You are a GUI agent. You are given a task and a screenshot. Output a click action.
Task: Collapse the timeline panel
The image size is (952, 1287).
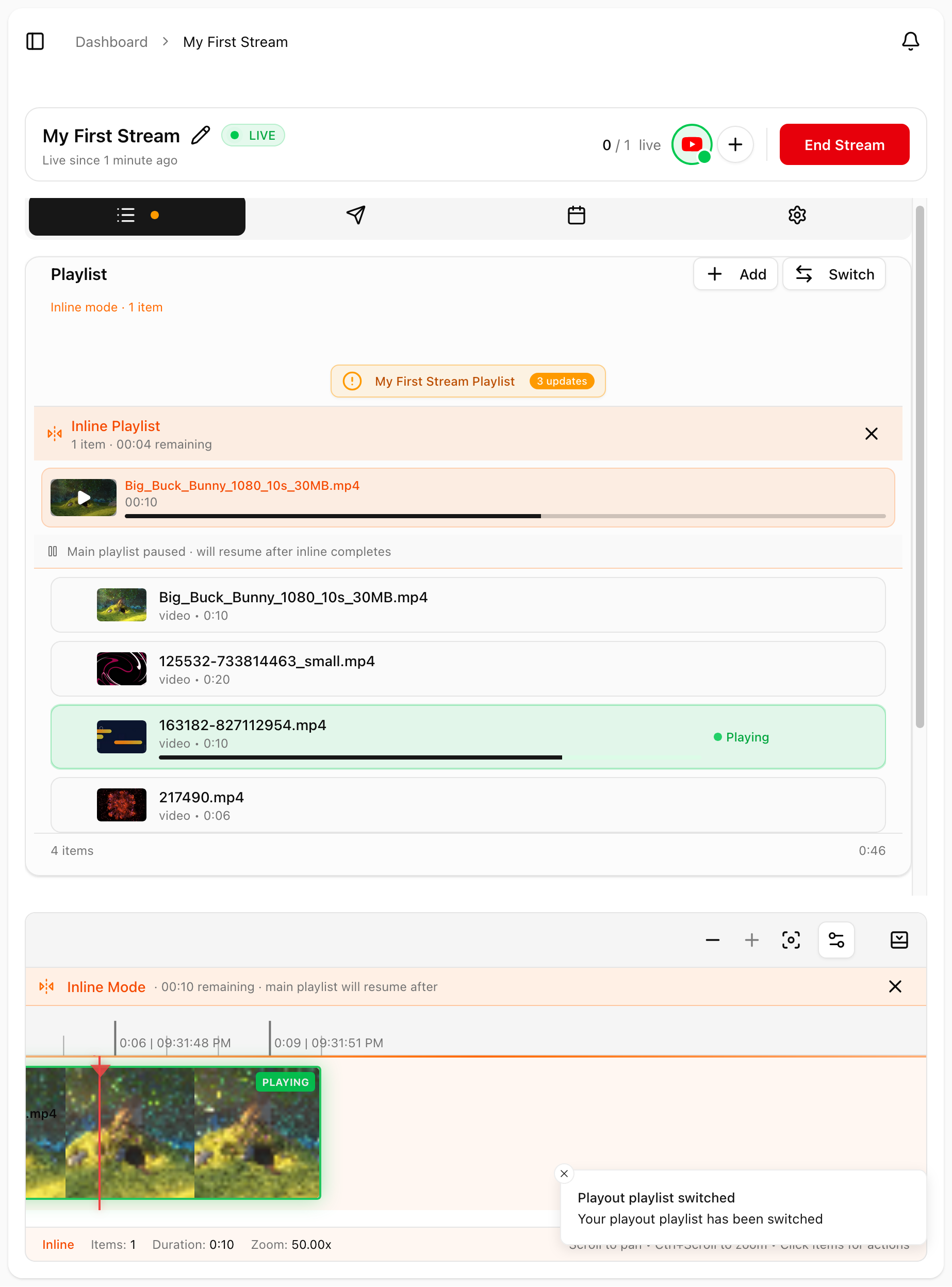(x=898, y=940)
